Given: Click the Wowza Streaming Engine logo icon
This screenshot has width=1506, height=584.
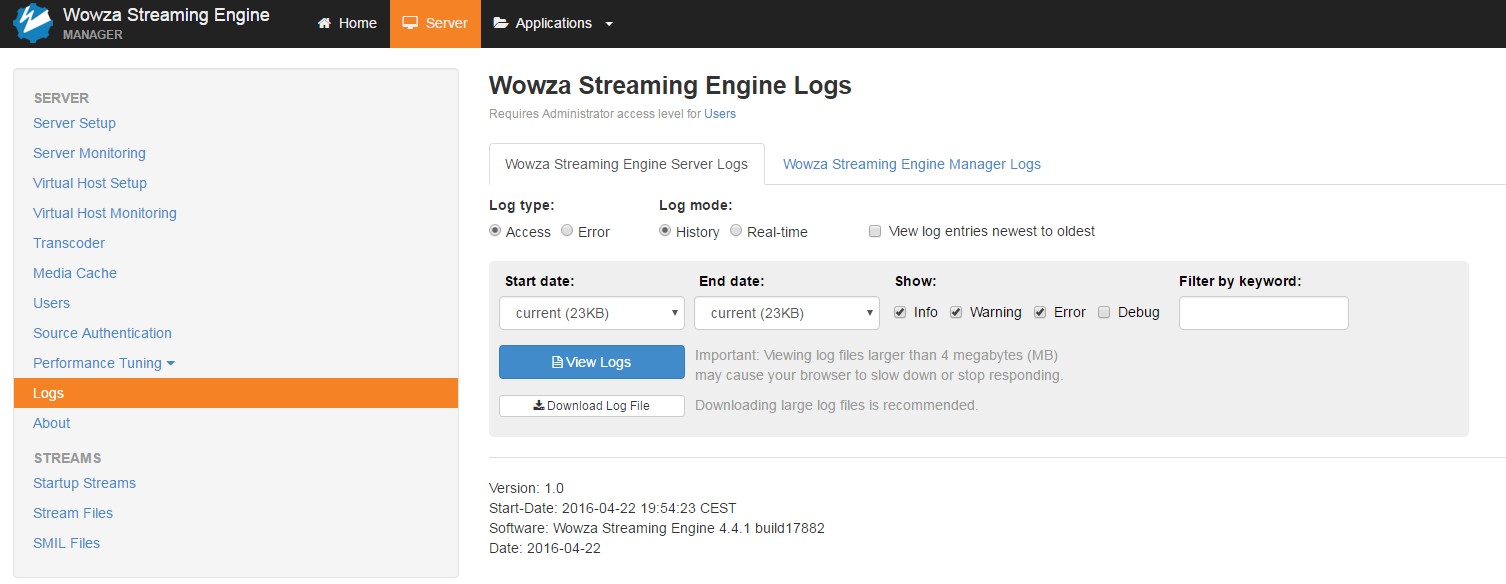Looking at the screenshot, I should (33, 23).
